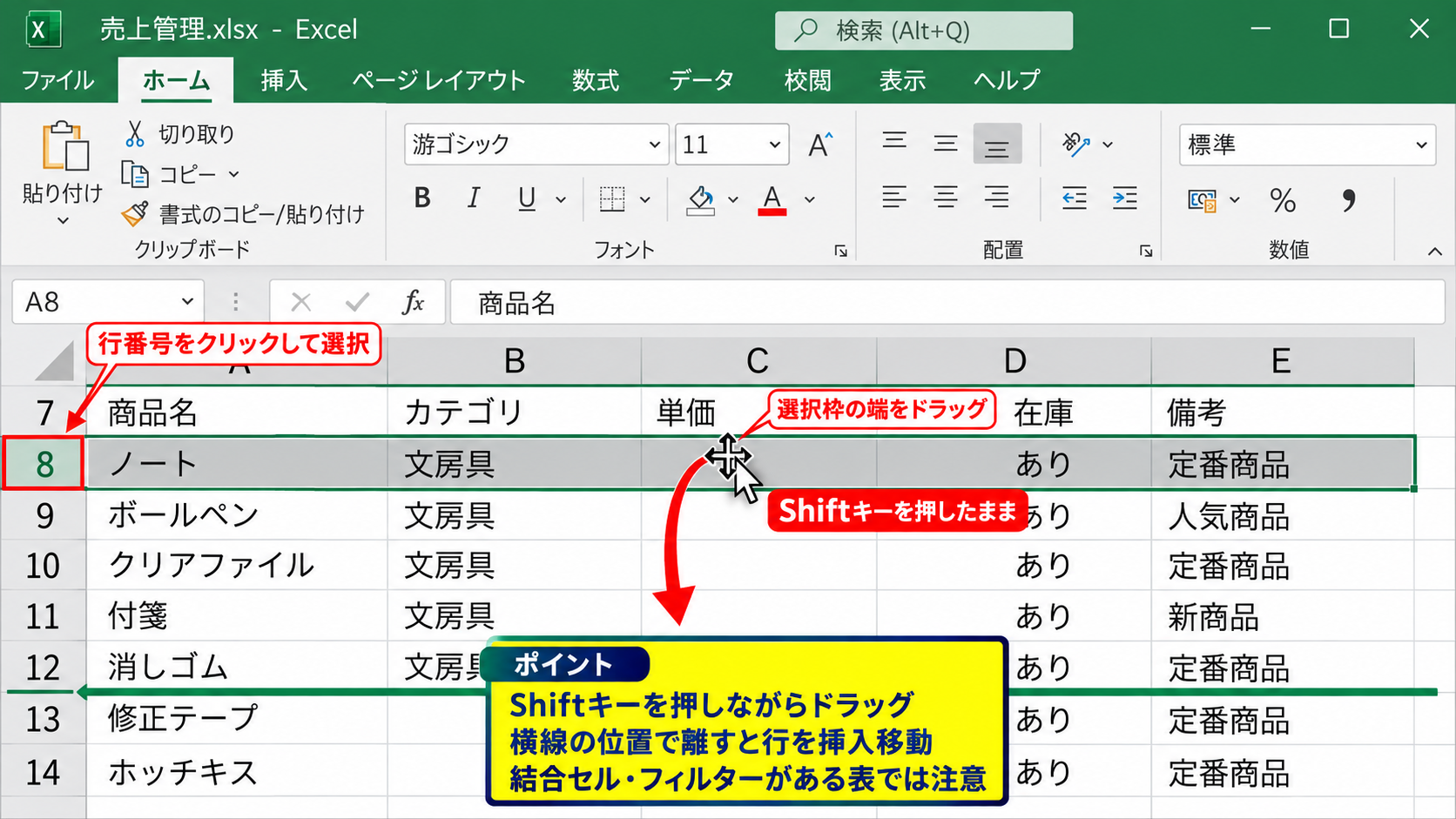This screenshot has width=1456, height=819.
Task: Select cell containing クリアファイル
Action: [x=237, y=566]
